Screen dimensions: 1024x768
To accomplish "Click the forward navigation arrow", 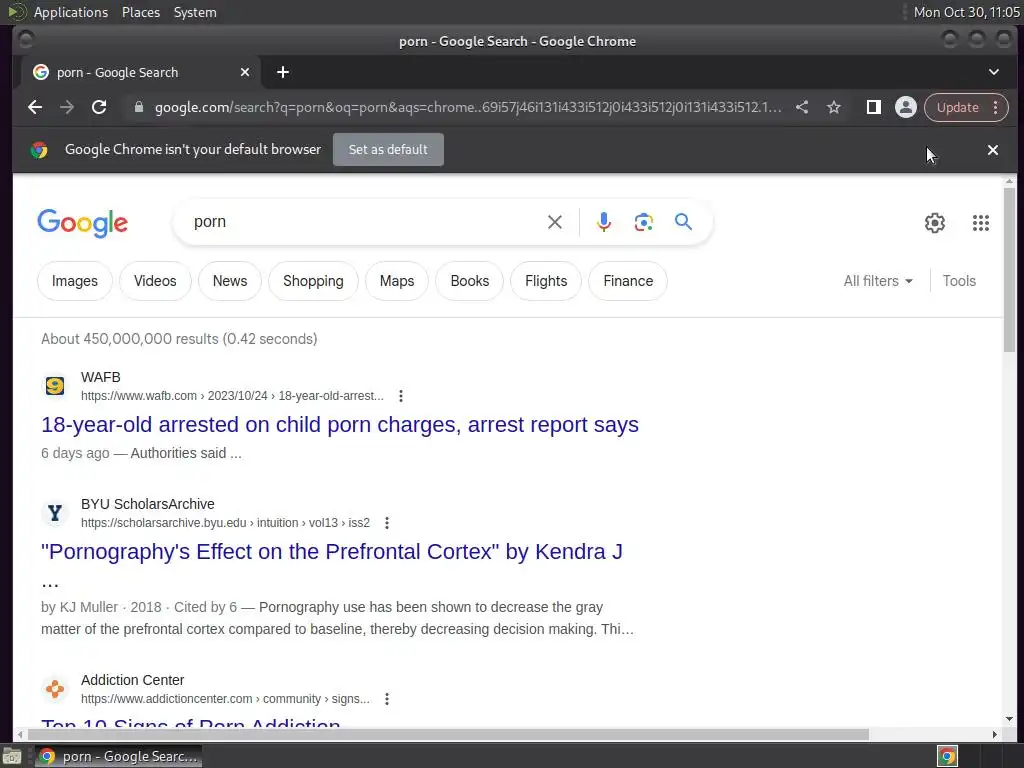I will [x=67, y=108].
